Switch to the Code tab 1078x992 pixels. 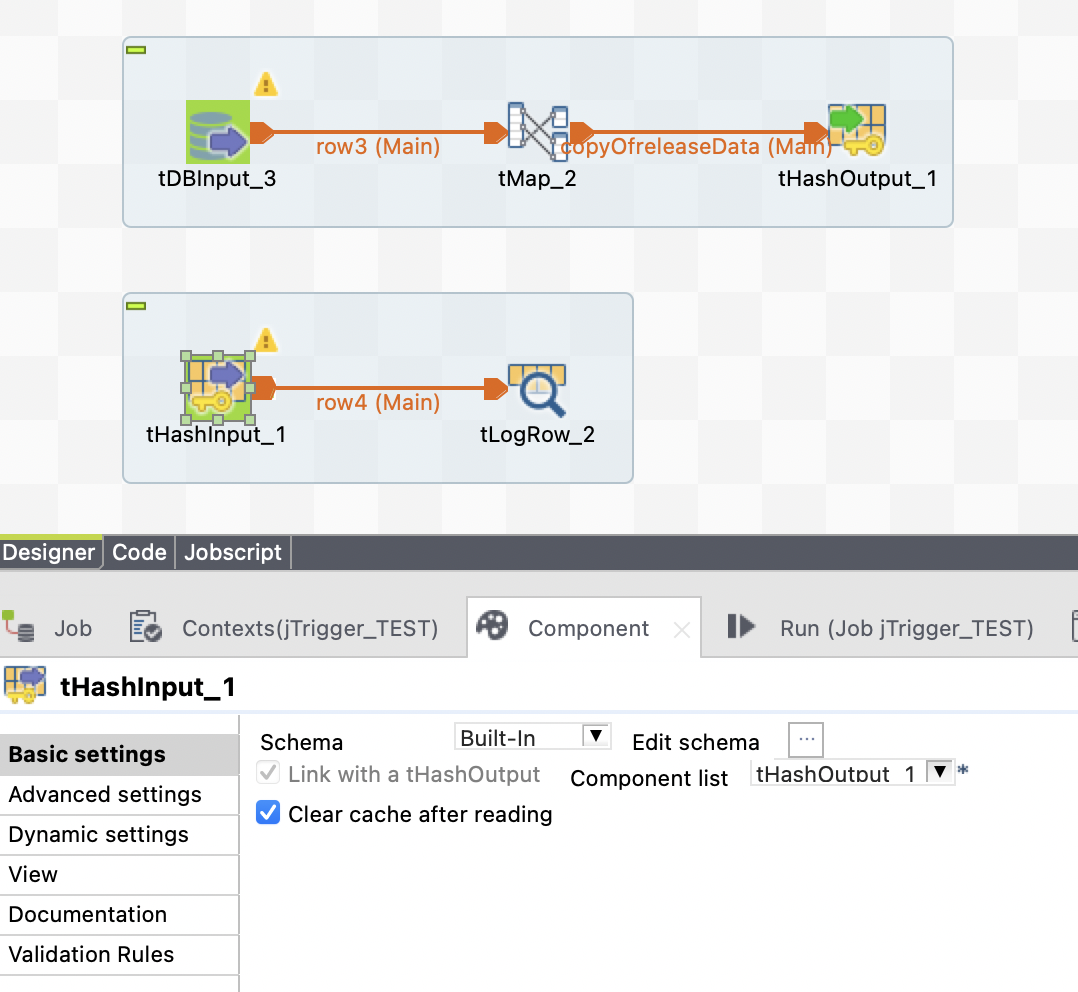coord(138,552)
